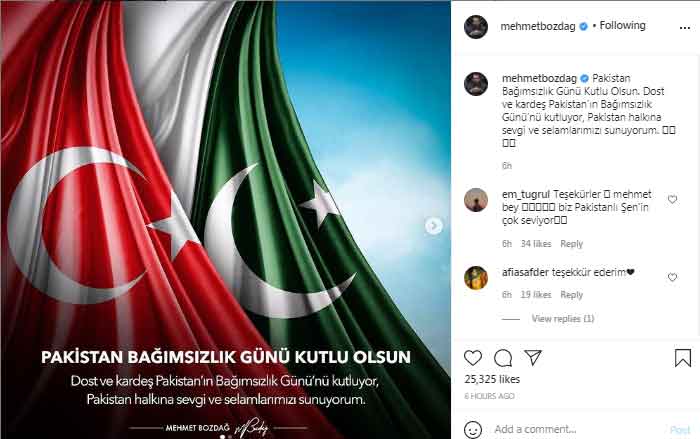Like afiasafder's comment heart
Image resolution: width=700 pixels, height=439 pixels.
click(x=672, y=277)
